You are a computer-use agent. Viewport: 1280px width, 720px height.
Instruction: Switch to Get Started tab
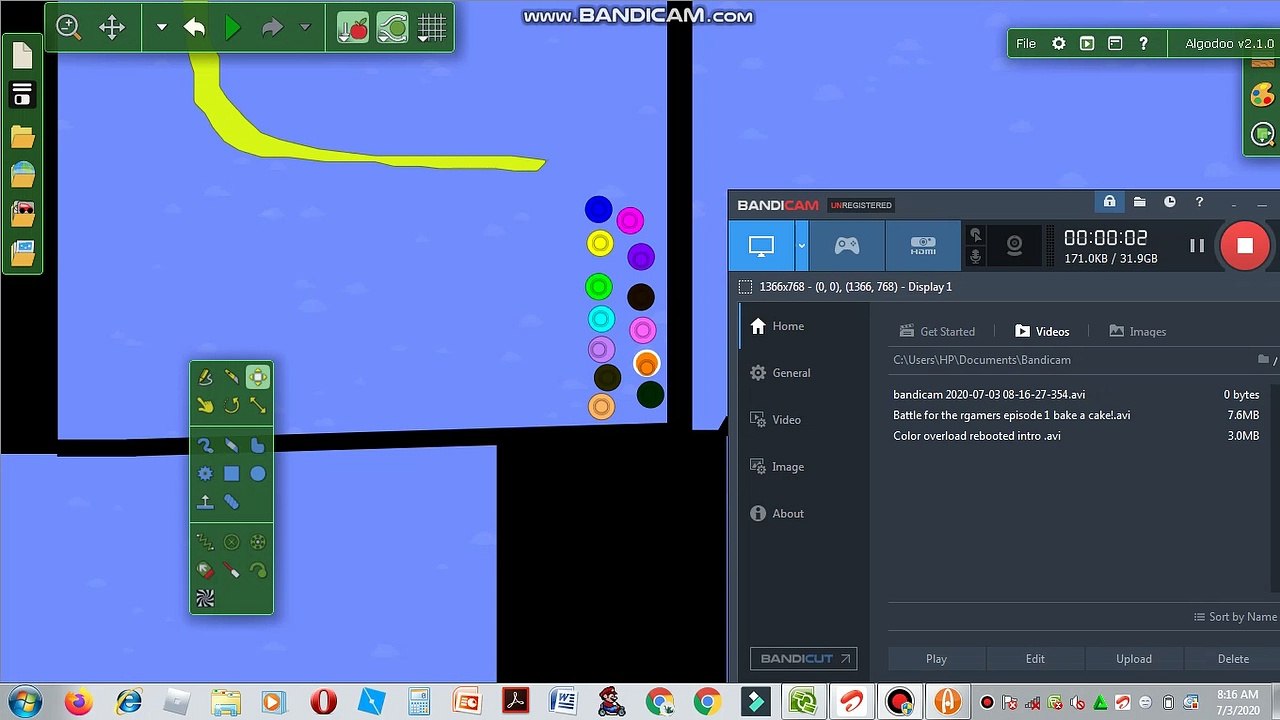pos(937,331)
